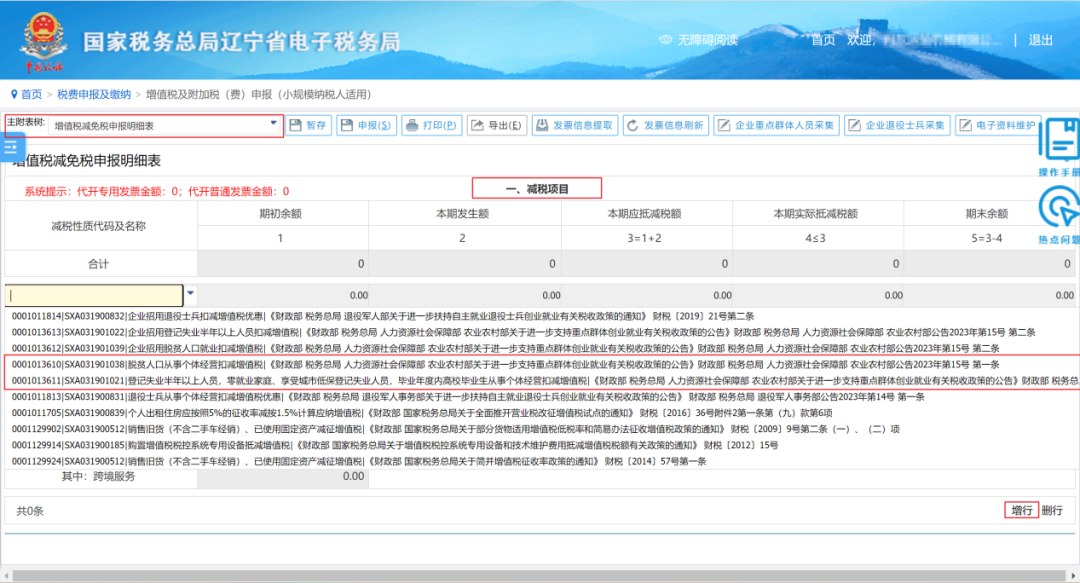Click the horizontal scrollbar left arrow
The image size is (1080, 583).
tap(6, 575)
